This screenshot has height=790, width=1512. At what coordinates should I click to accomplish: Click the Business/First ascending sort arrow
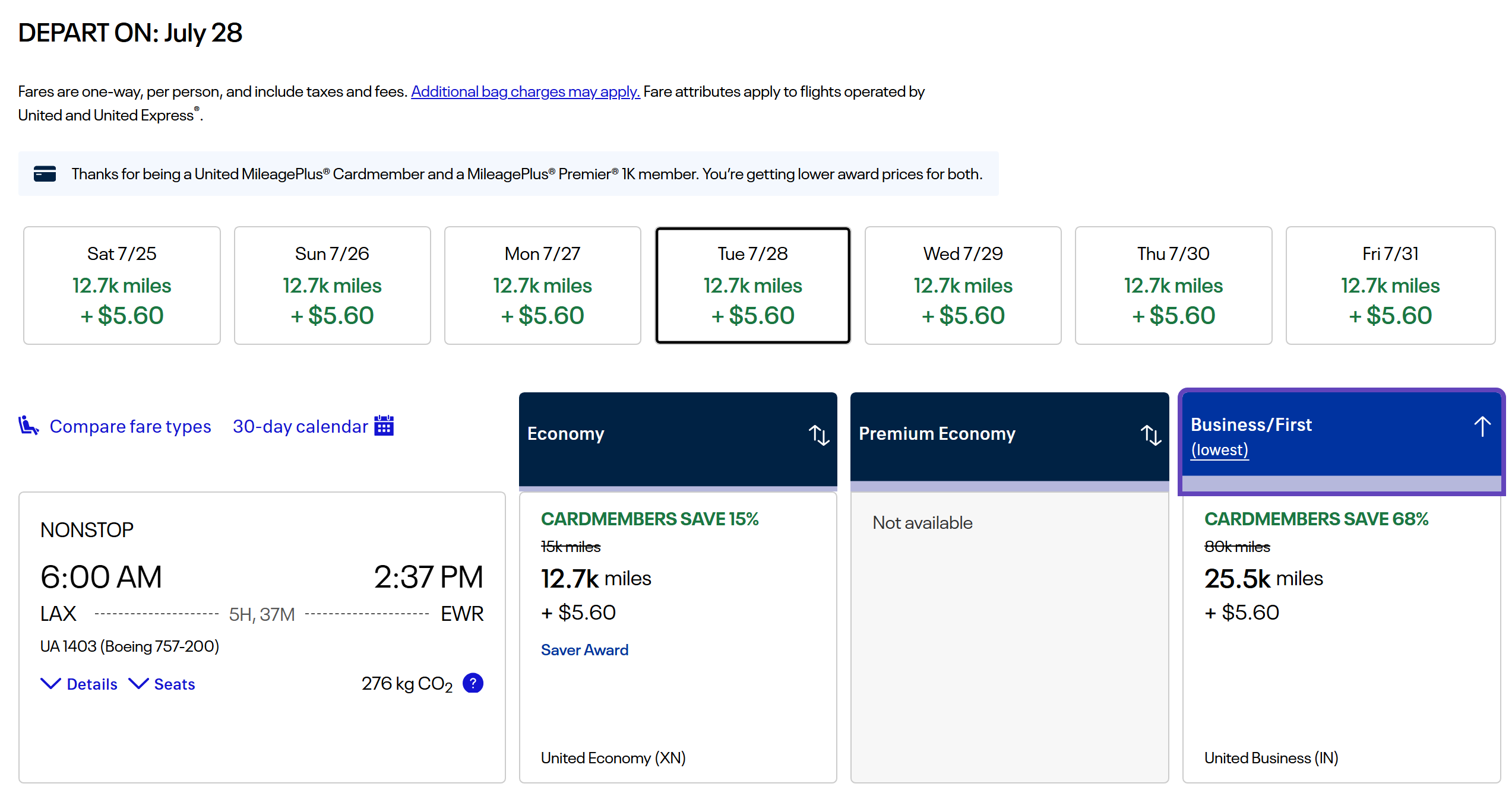tap(1482, 426)
